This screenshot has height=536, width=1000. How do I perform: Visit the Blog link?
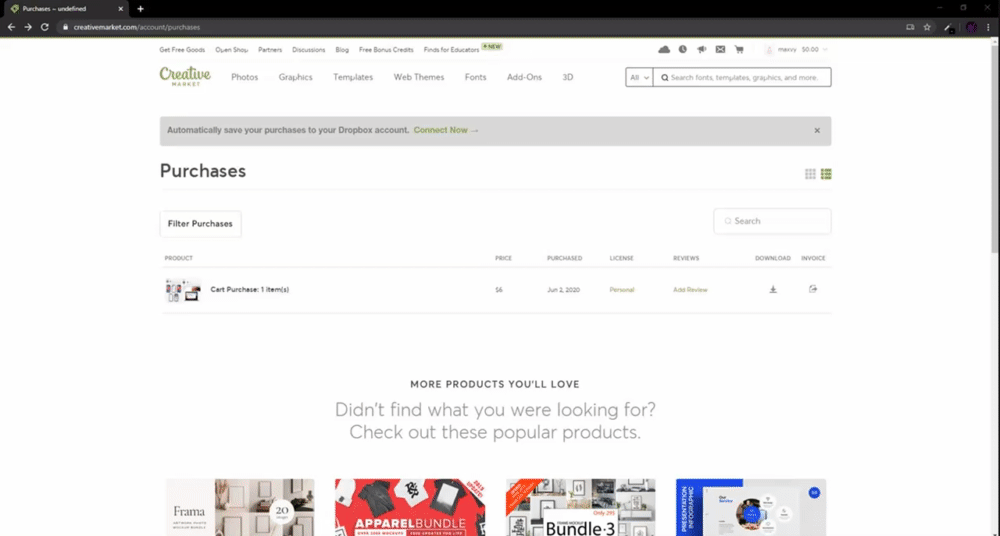tap(342, 50)
